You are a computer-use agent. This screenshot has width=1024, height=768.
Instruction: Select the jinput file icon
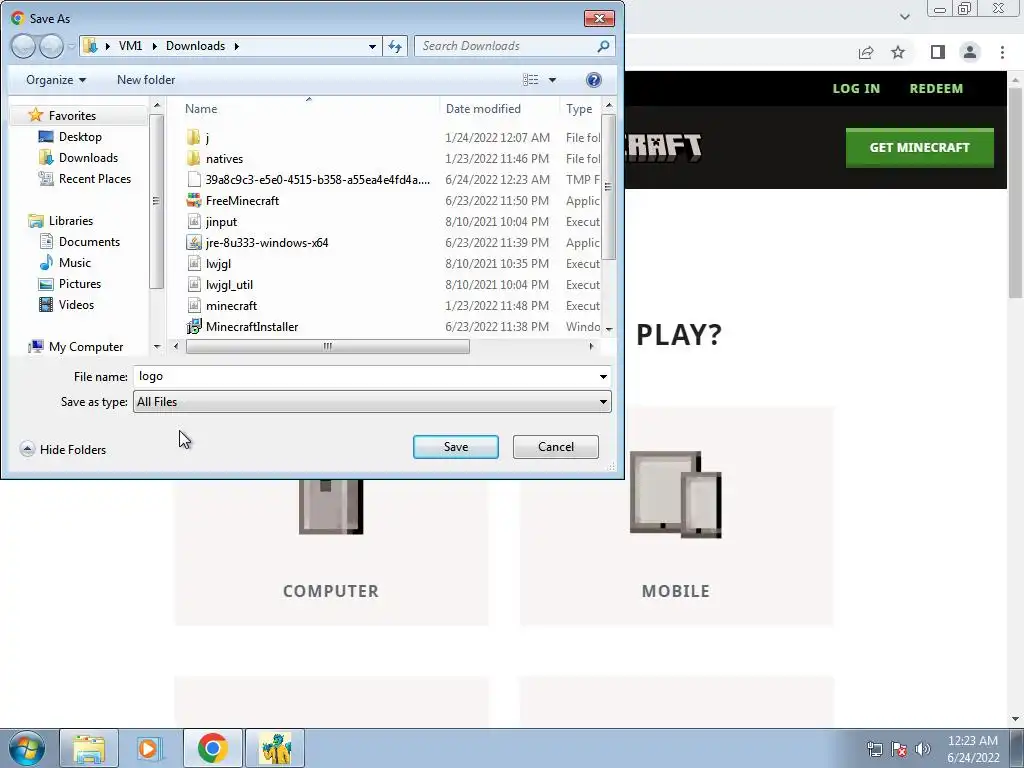(x=193, y=221)
